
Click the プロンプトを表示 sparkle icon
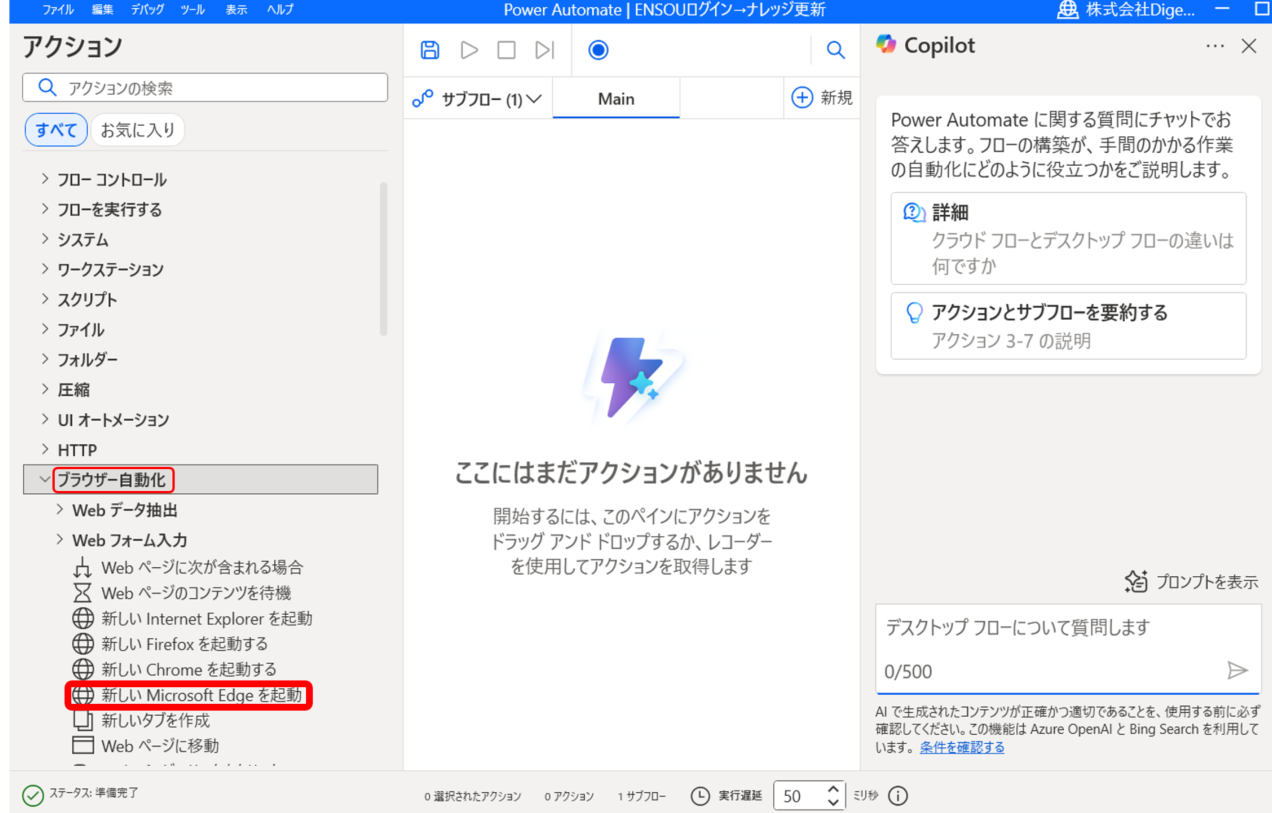pos(1136,581)
